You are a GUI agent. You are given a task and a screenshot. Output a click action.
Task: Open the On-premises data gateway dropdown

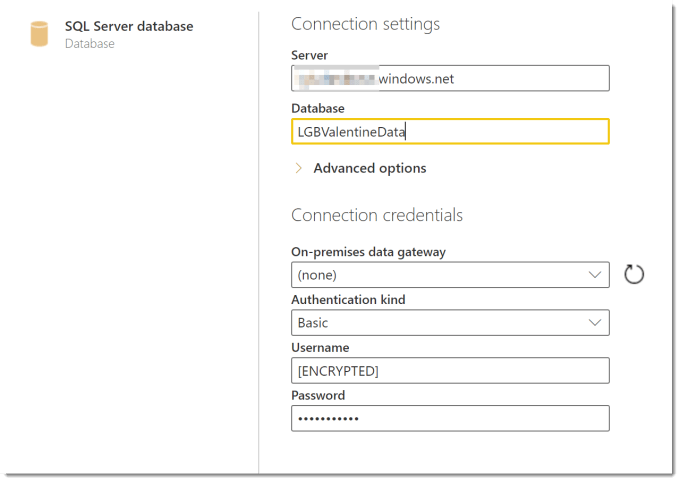450,275
